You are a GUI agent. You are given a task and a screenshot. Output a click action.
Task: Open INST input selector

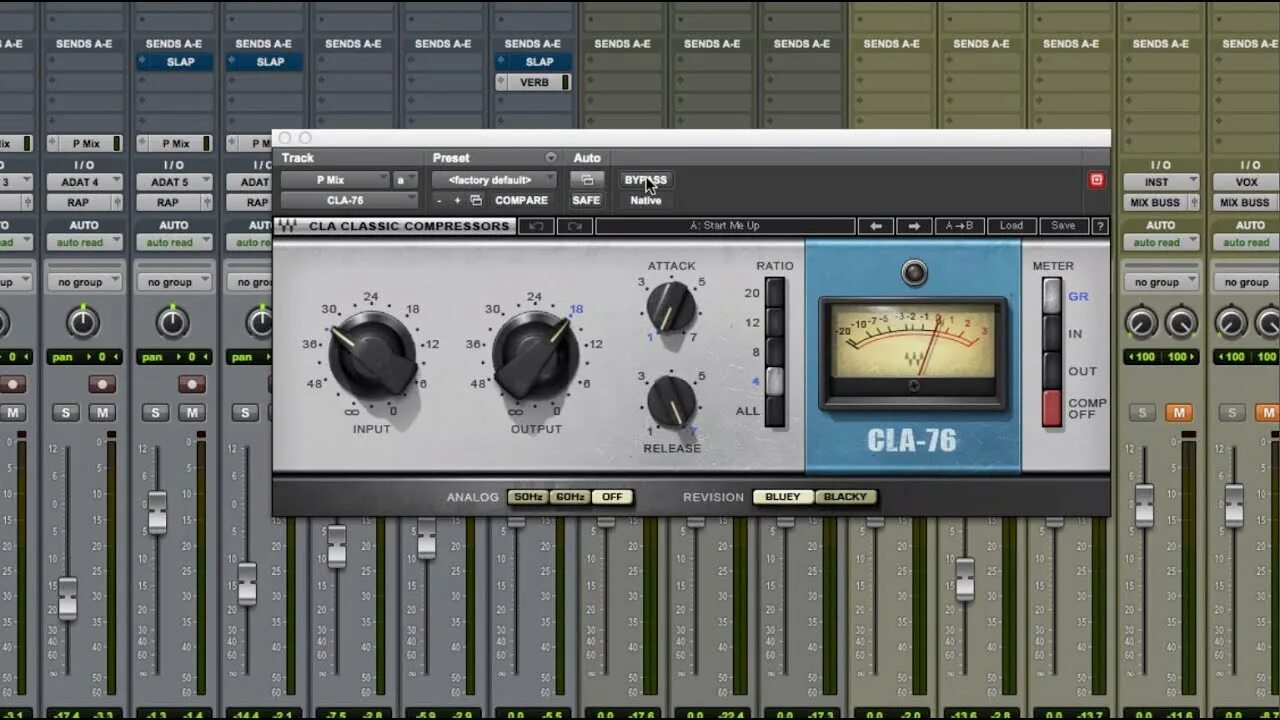pos(1161,182)
